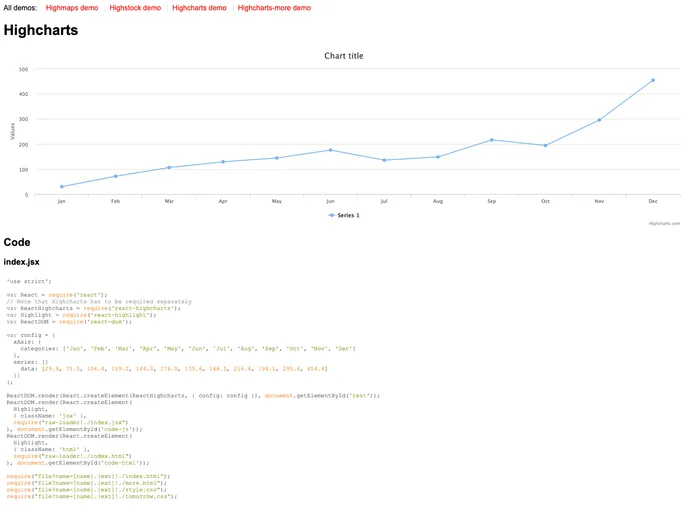Click the 'index.jsx' file heading
This screenshot has width=688, height=512.
(x=22, y=262)
